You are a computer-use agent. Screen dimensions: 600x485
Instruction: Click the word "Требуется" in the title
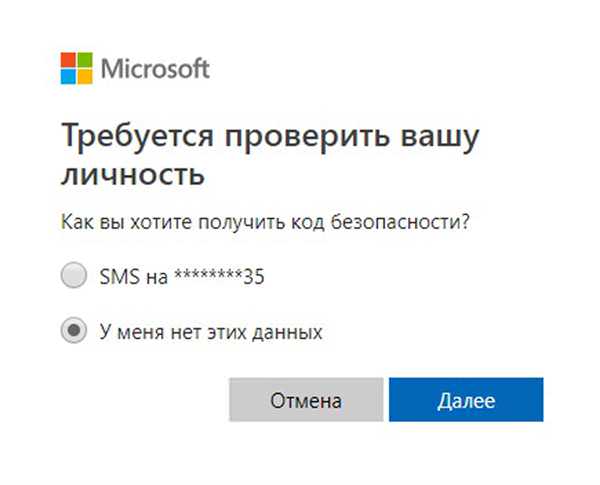pyautogui.click(x=137, y=137)
